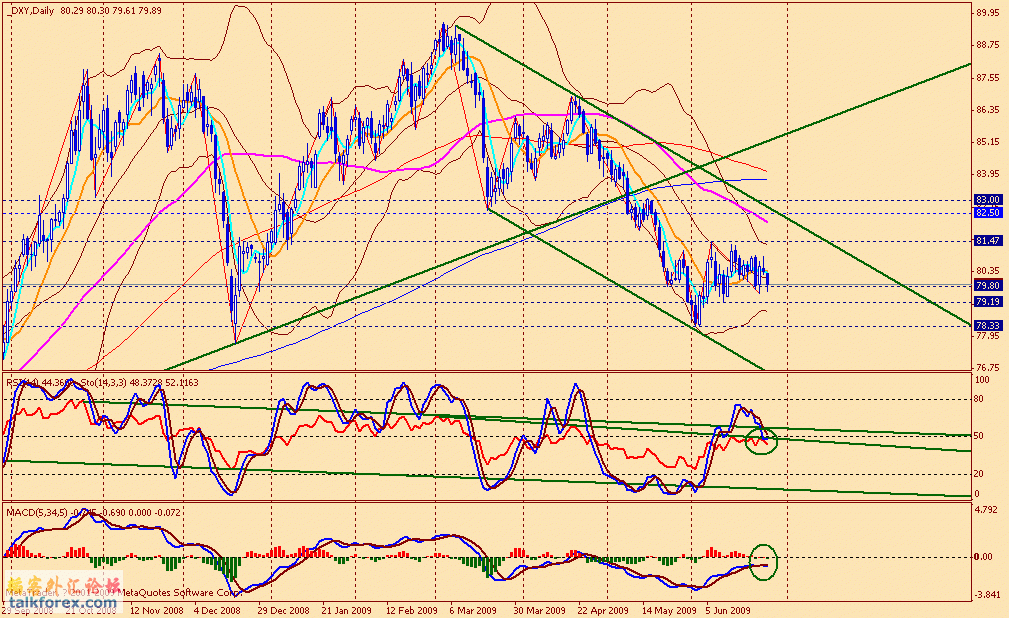The height and width of the screenshot is (618, 1009).
Task: Click the 30 Mar 2009 date label
Action: tap(539, 610)
